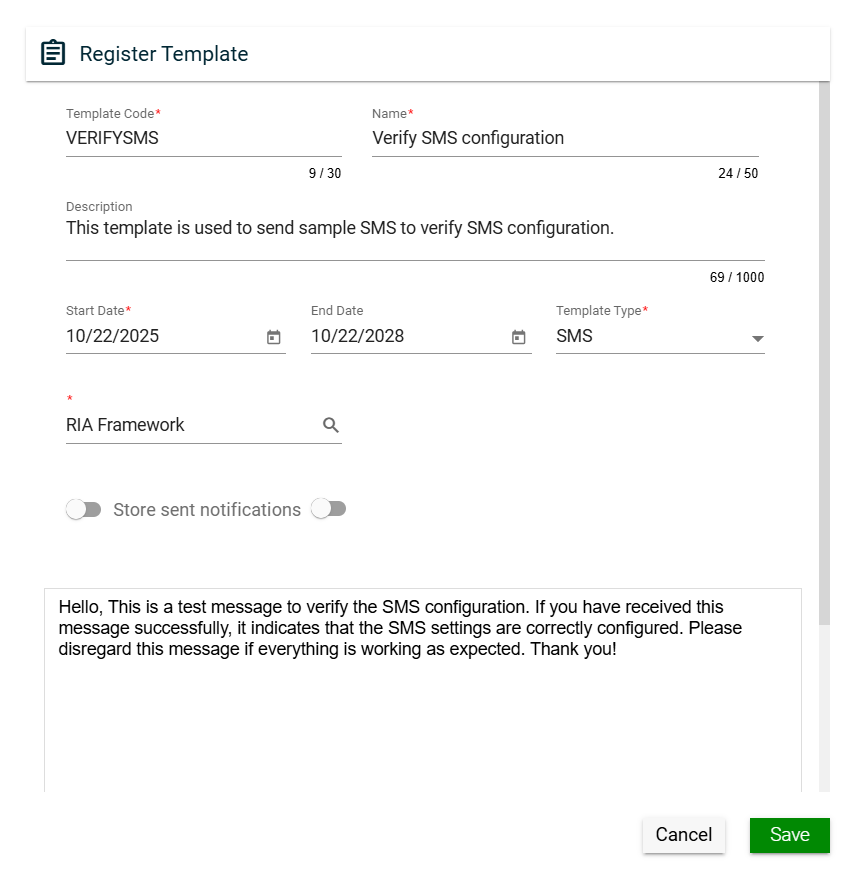Click the search magnifier in RIA Framework field
Screen dimensions: 857x873
pyautogui.click(x=331, y=425)
